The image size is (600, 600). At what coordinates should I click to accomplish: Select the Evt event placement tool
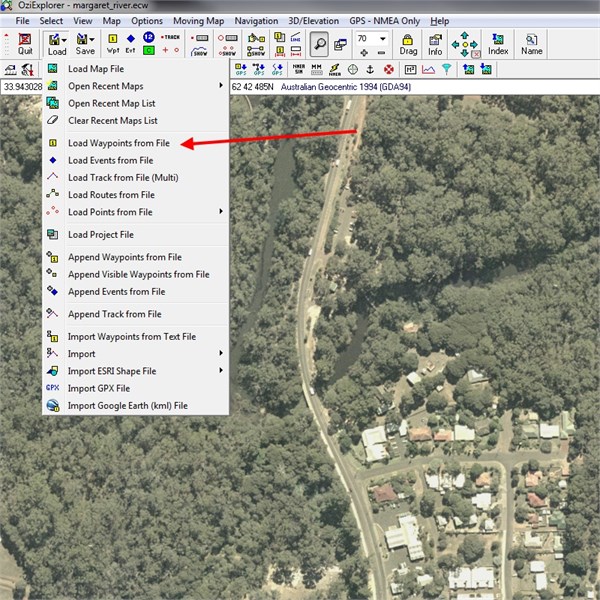(x=130, y=44)
